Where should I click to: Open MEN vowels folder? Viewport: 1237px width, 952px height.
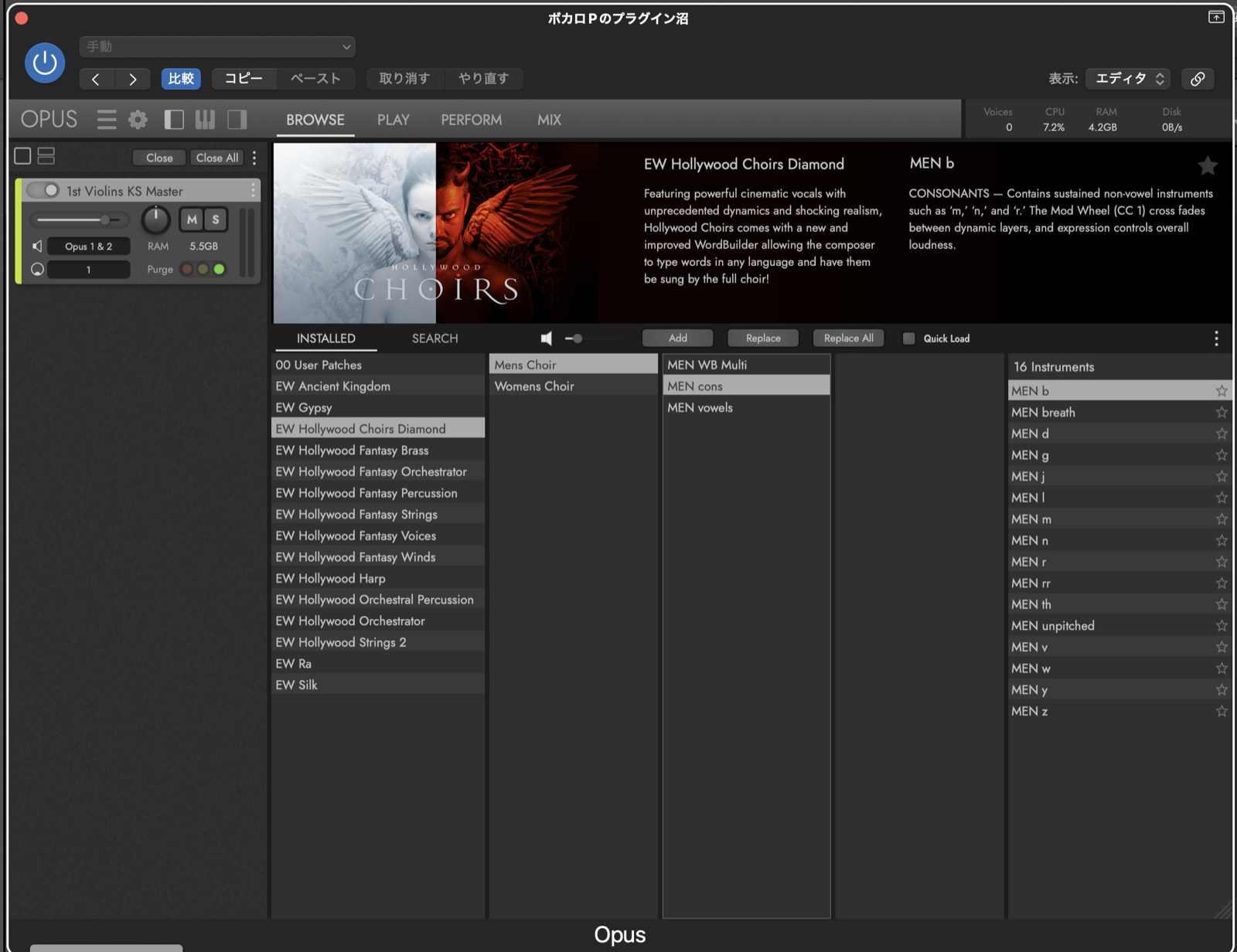point(746,407)
